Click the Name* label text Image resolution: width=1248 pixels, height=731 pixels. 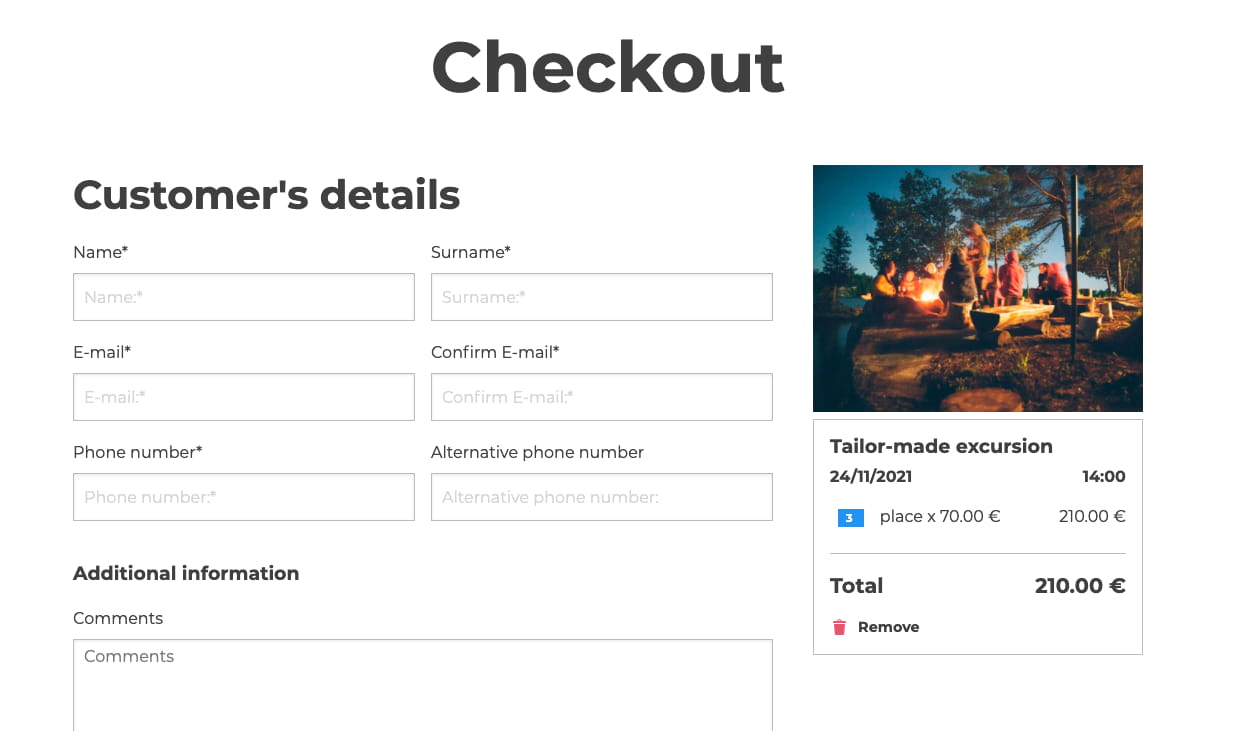101,252
